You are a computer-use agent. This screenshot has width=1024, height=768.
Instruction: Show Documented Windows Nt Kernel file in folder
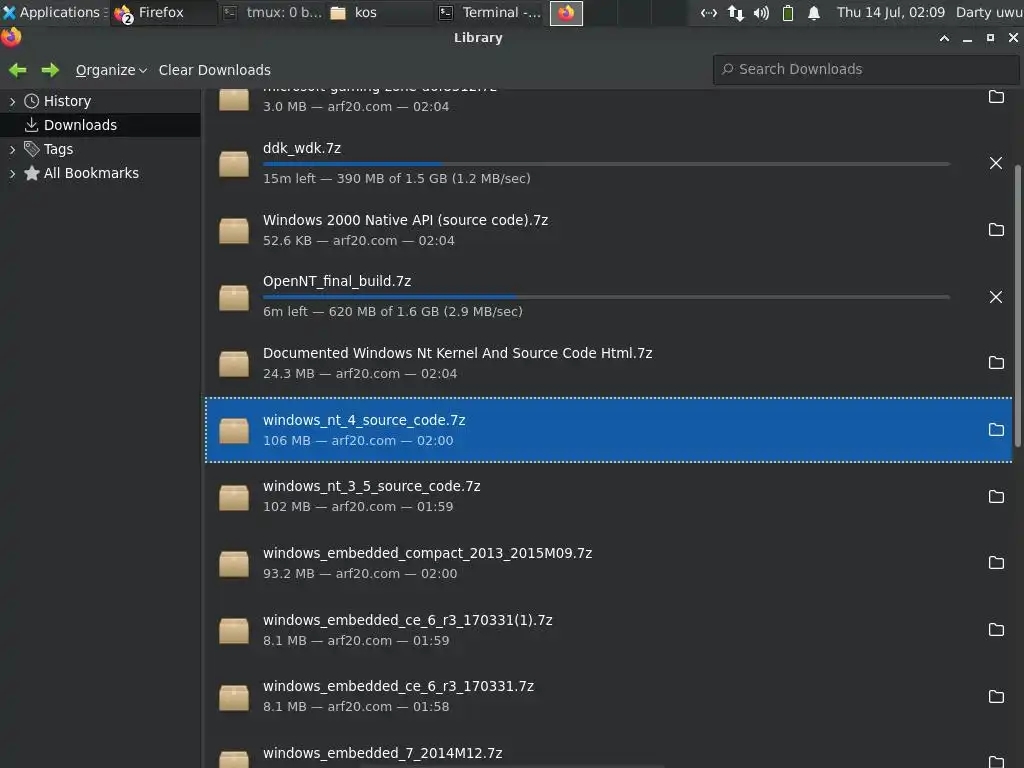pyautogui.click(x=996, y=362)
